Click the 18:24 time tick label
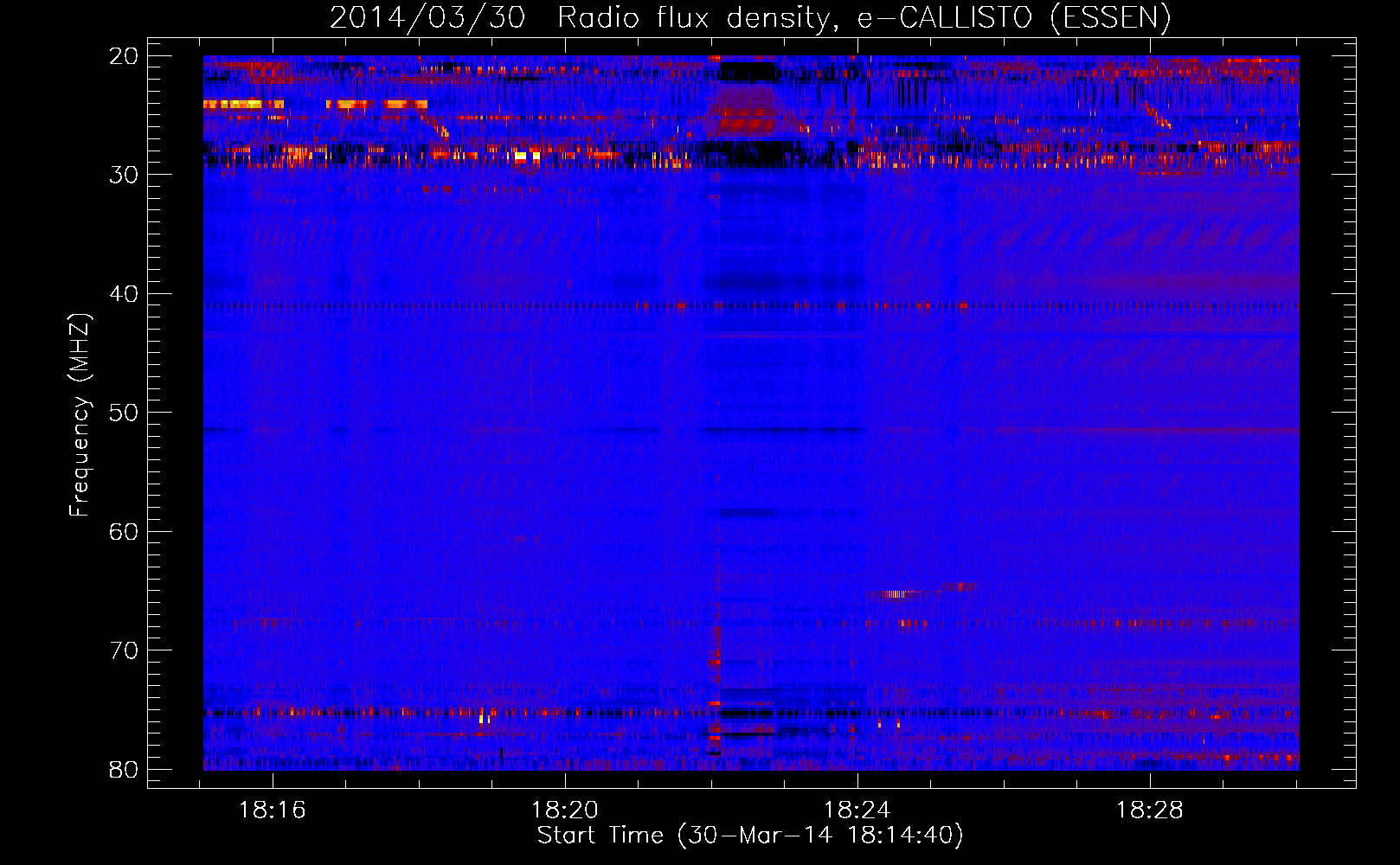Viewport: 1400px width, 865px height. click(x=857, y=811)
